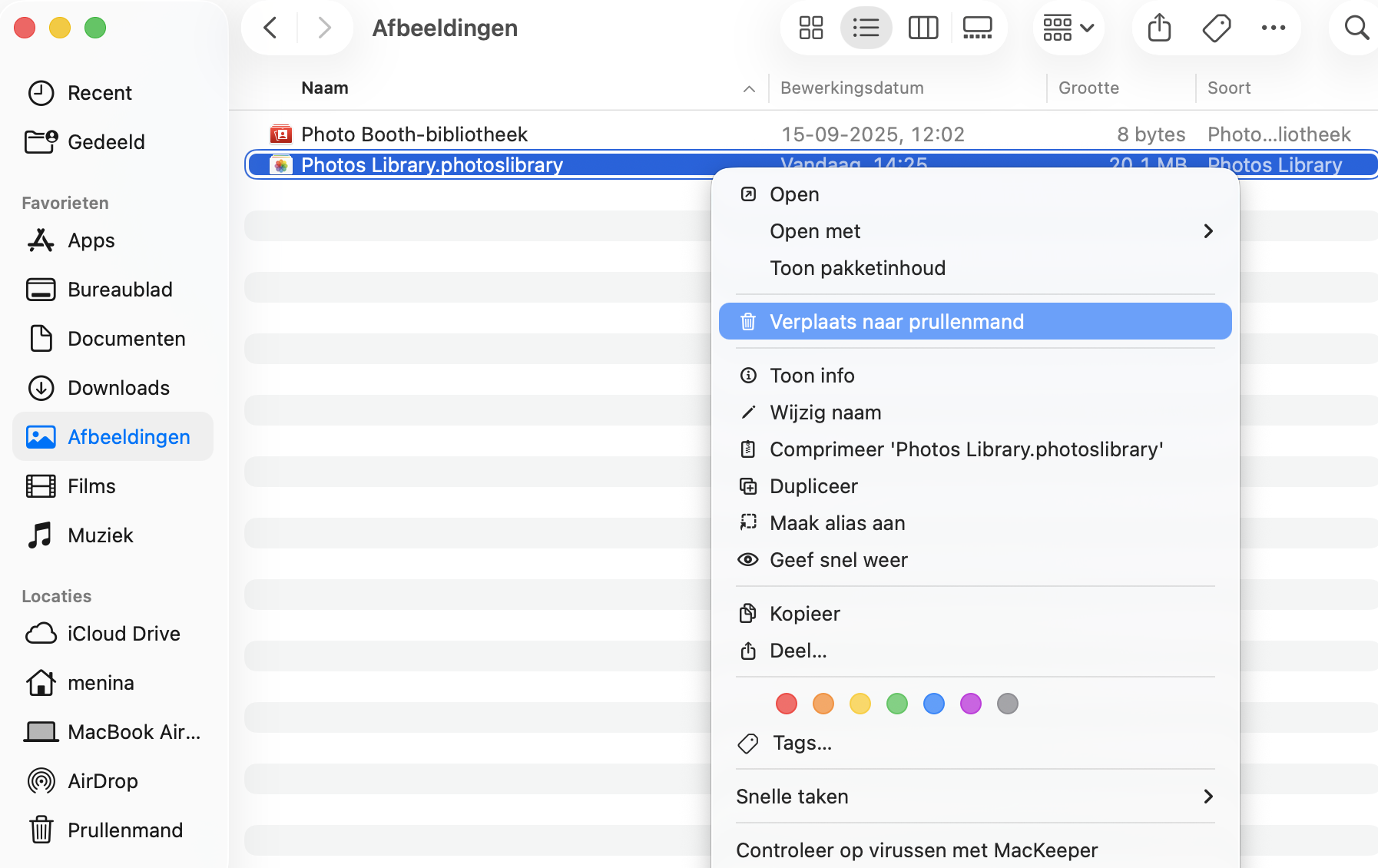Apply the red color tag
This screenshot has height=868, width=1378.
click(x=786, y=704)
